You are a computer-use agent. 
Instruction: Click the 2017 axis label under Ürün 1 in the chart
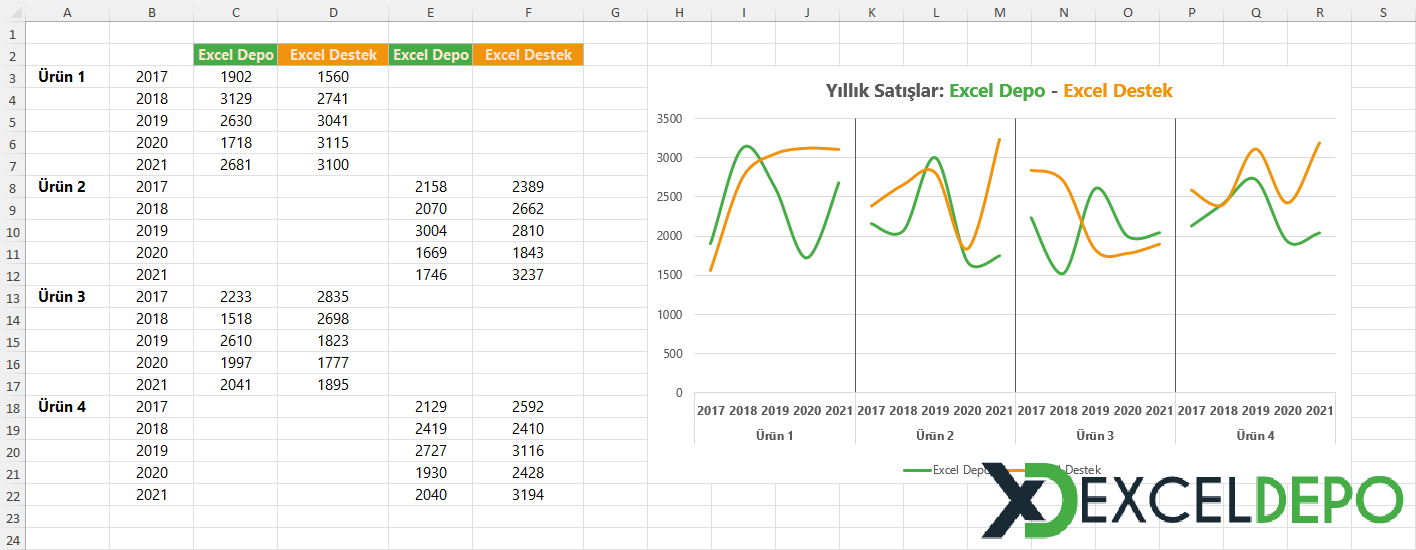(711, 411)
